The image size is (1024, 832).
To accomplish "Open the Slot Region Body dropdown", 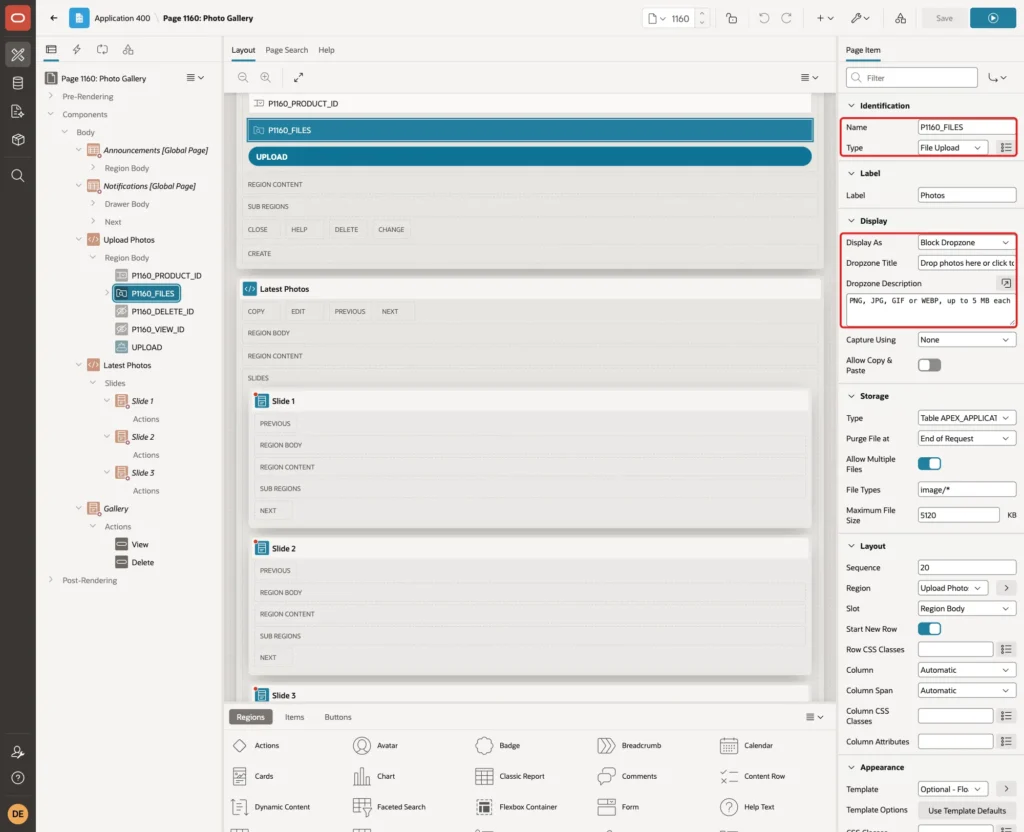I will tap(966, 609).
